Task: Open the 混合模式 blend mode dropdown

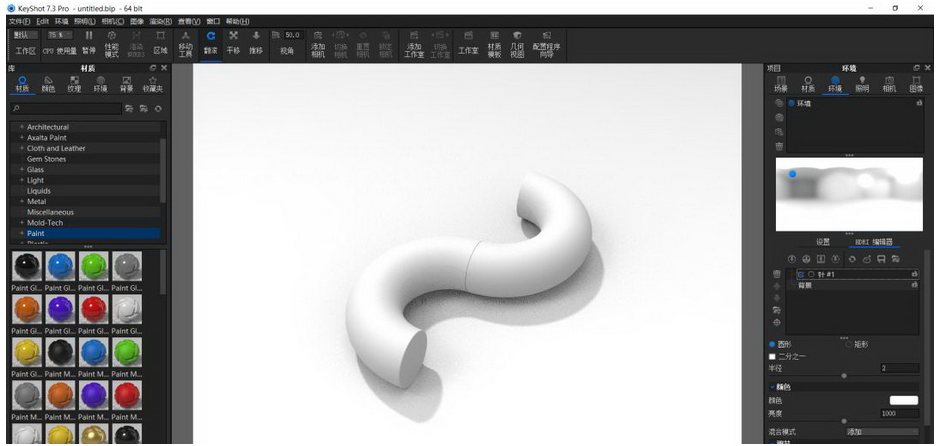Action: point(882,431)
